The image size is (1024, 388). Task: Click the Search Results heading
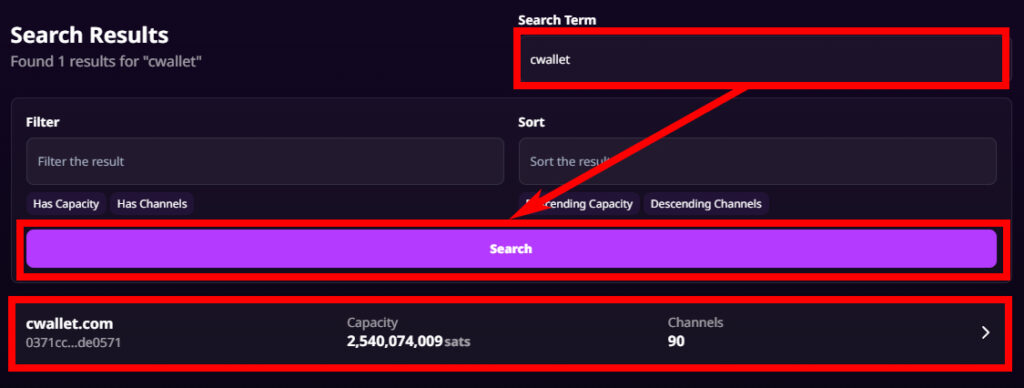coord(89,35)
